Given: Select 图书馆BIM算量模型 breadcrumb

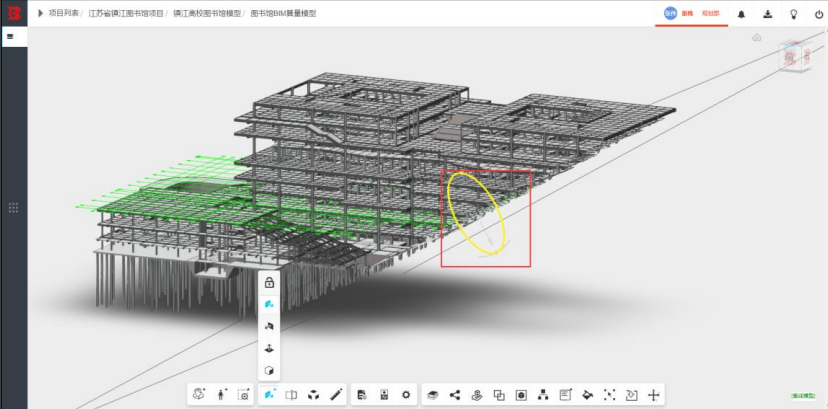Looking at the screenshot, I should pyautogui.click(x=283, y=13).
